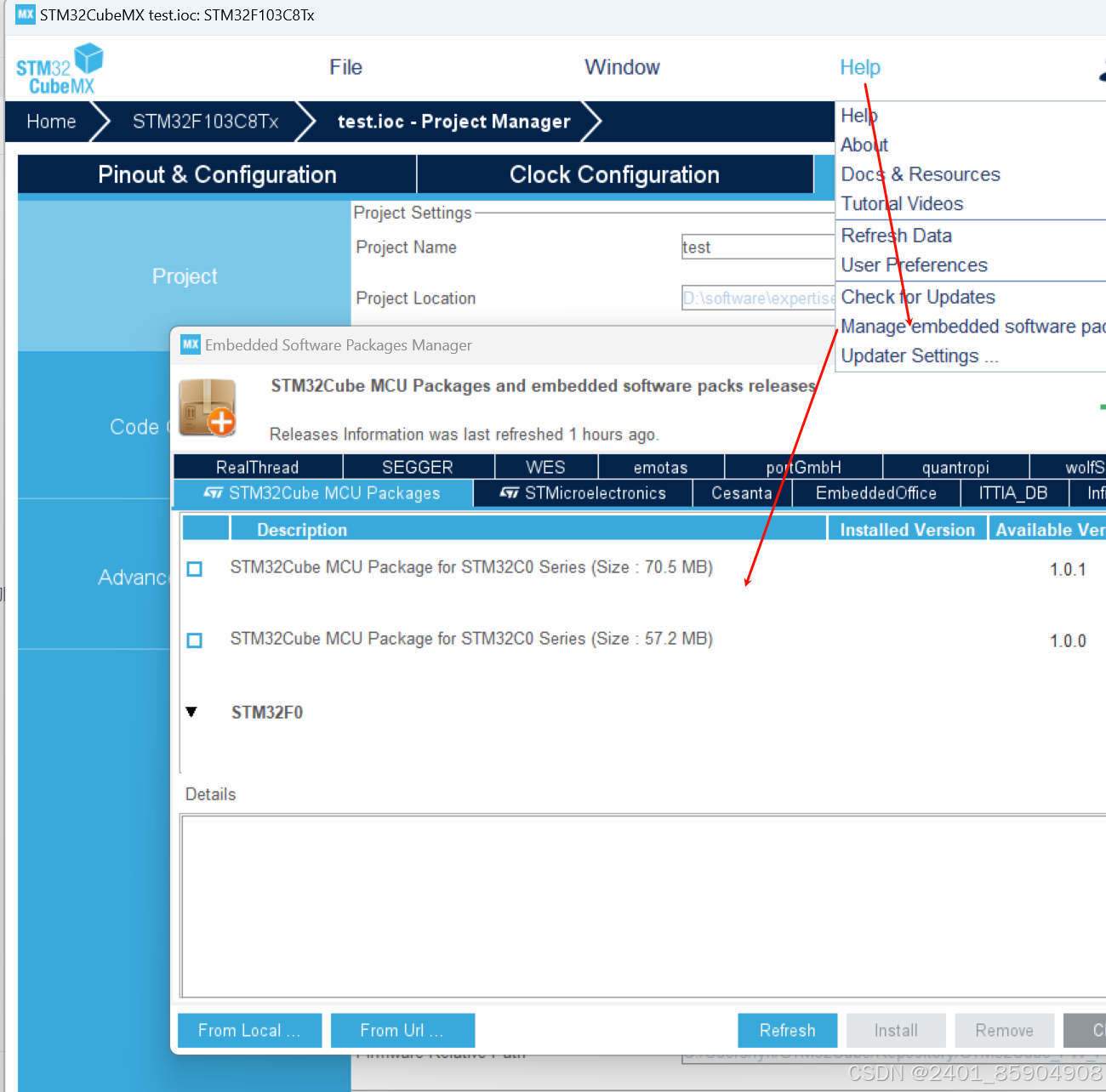The height and width of the screenshot is (1092, 1106).
Task: Go to Home breadcrumb
Action: pyautogui.click(x=51, y=122)
